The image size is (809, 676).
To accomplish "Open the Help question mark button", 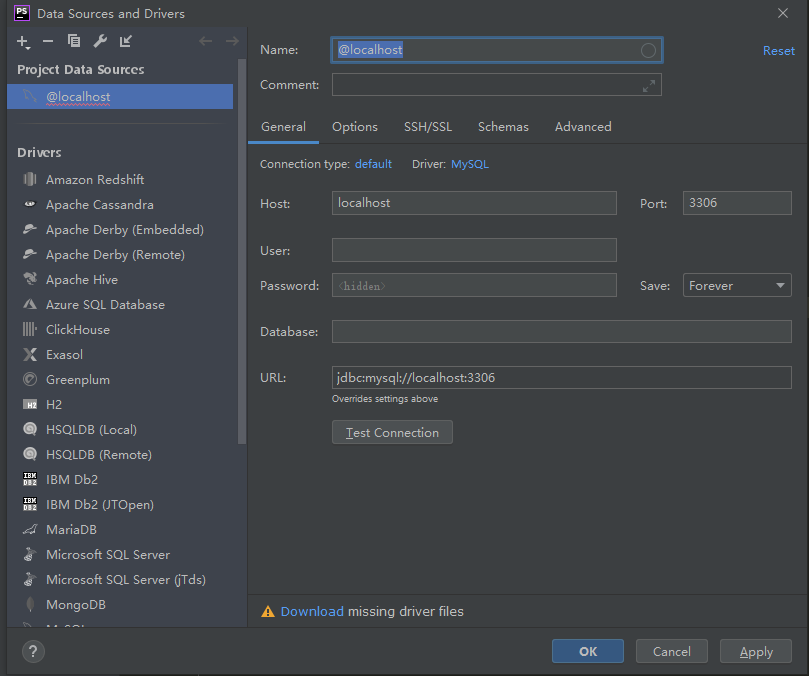I will (34, 651).
